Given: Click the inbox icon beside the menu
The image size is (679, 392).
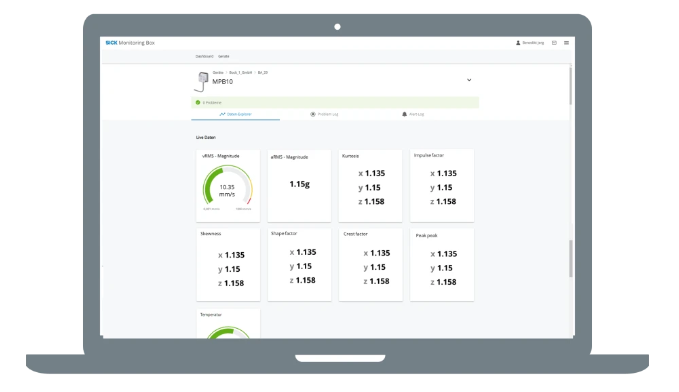Looking at the screenshot, I should [554, 43].
